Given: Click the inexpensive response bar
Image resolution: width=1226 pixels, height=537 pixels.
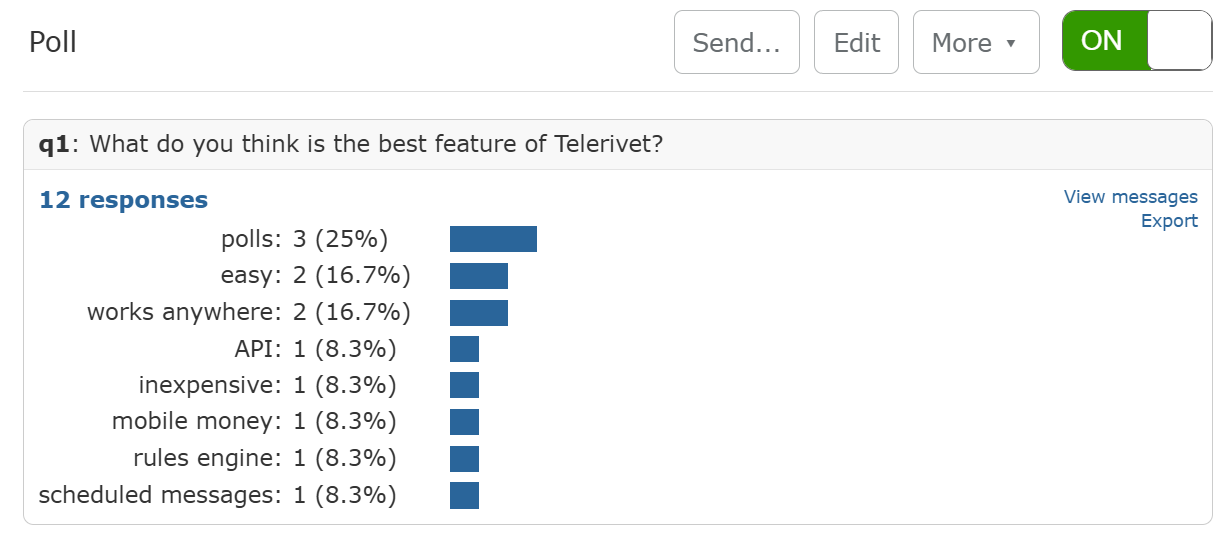Looking at the screenshot, I should (464, 385).
